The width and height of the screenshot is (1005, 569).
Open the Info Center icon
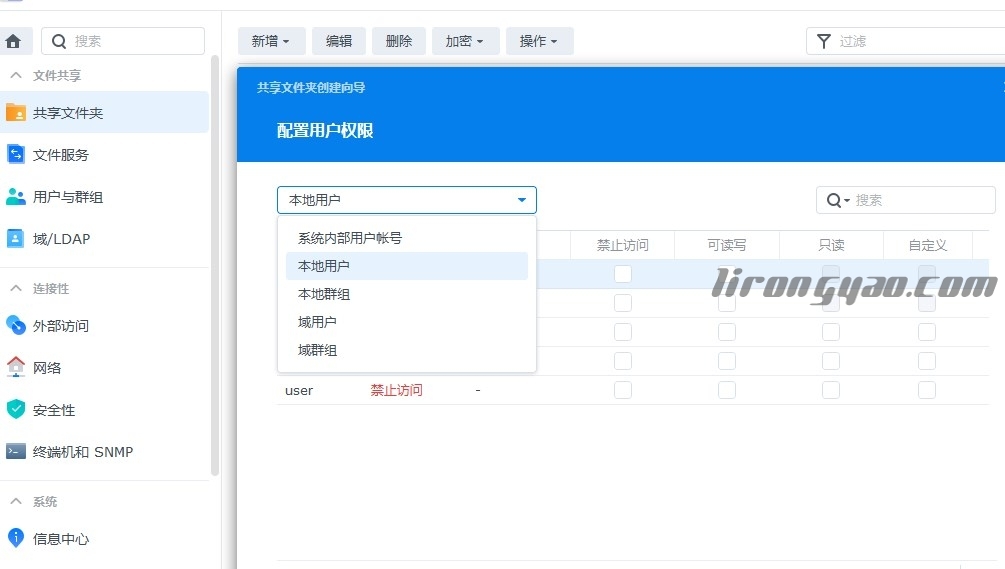(x=15, y=538)
